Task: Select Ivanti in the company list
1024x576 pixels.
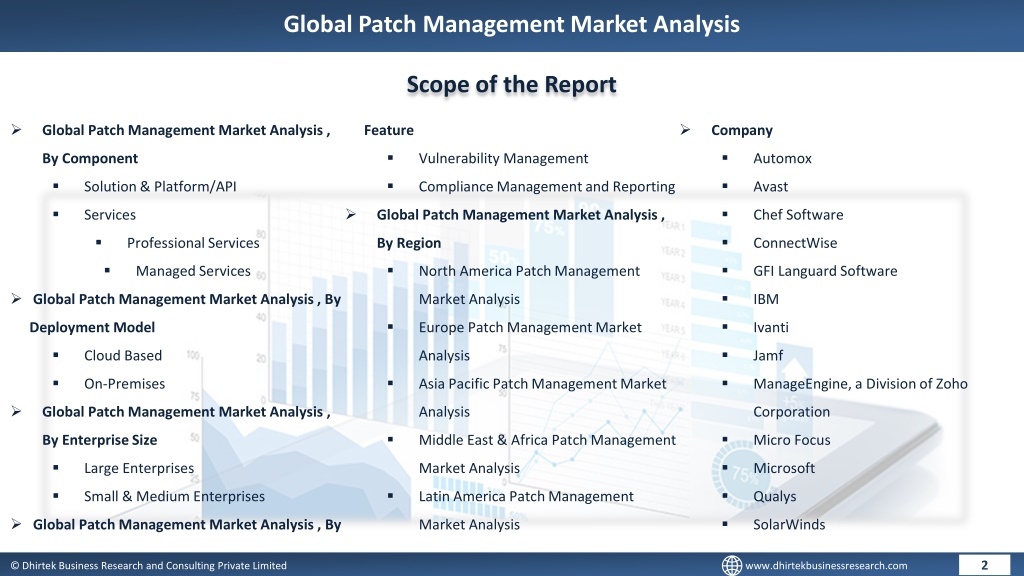Action: coord(771,327)
